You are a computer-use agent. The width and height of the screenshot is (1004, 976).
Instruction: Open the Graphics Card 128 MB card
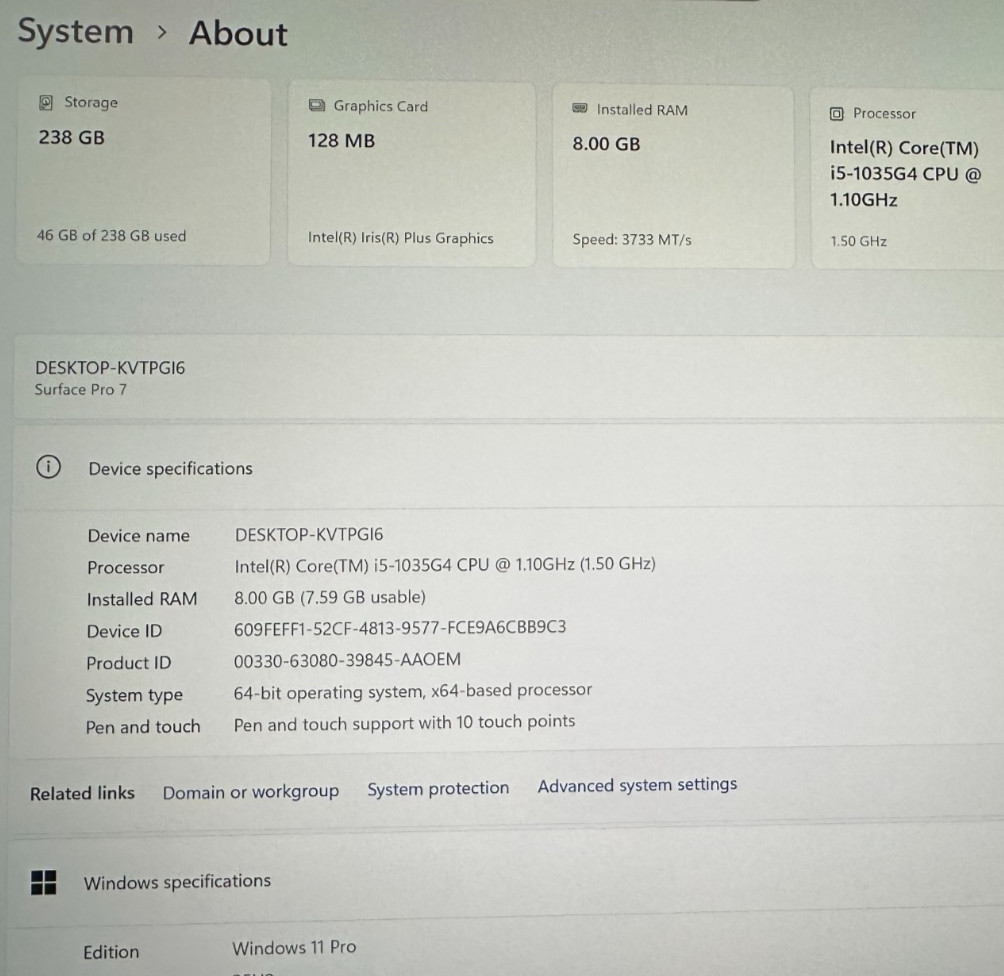[412, 174]
